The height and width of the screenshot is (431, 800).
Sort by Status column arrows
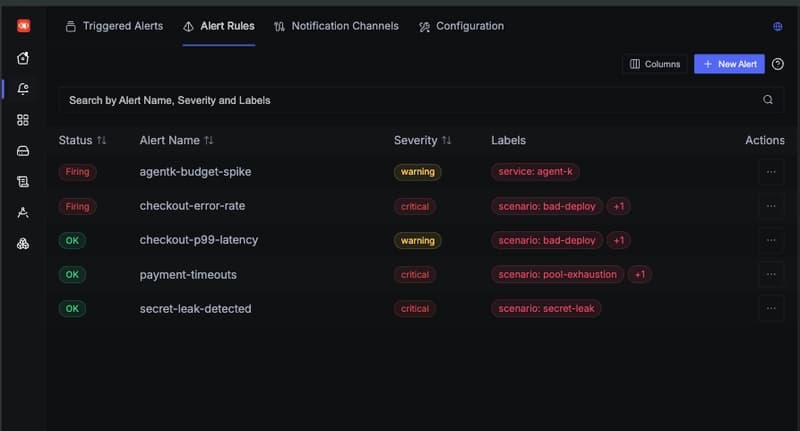(102, 140)
